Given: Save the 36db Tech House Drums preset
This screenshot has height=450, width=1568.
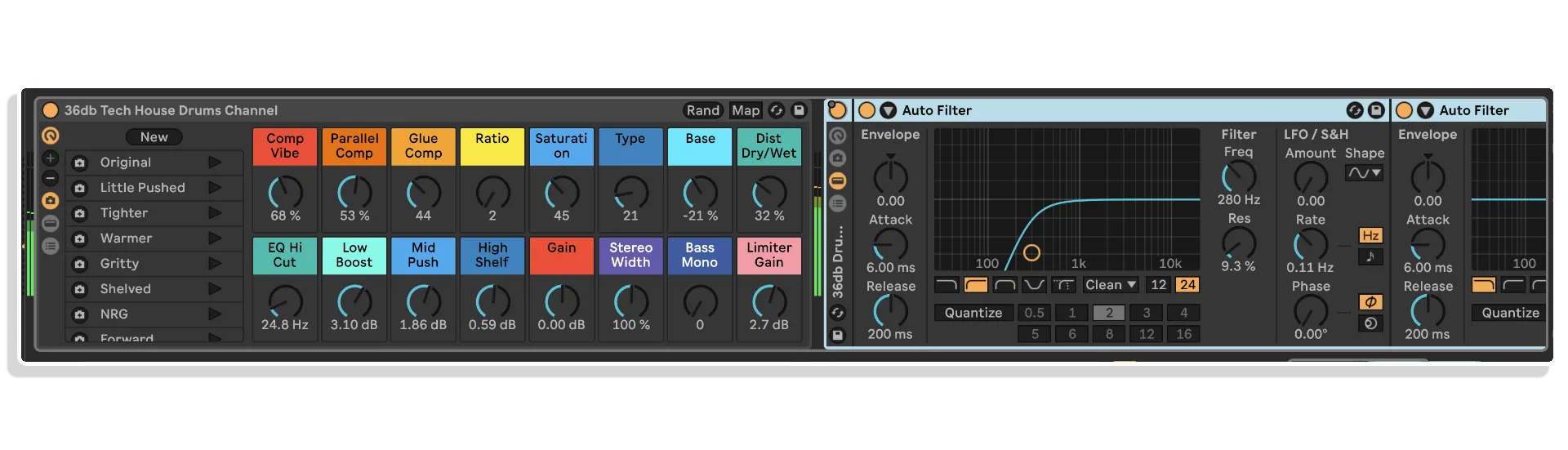Looking at the screenshot, I should [x=799, y=110].
